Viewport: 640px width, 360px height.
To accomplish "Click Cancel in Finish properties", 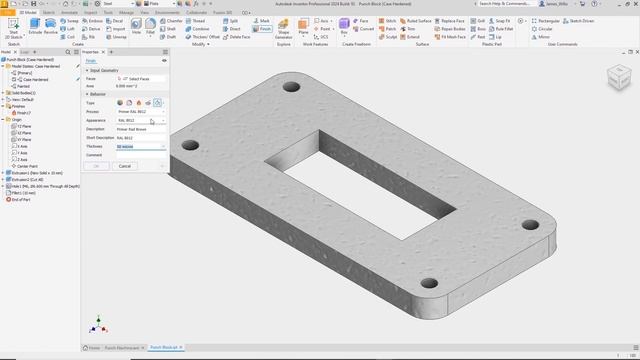I will (x=124, y=166).
